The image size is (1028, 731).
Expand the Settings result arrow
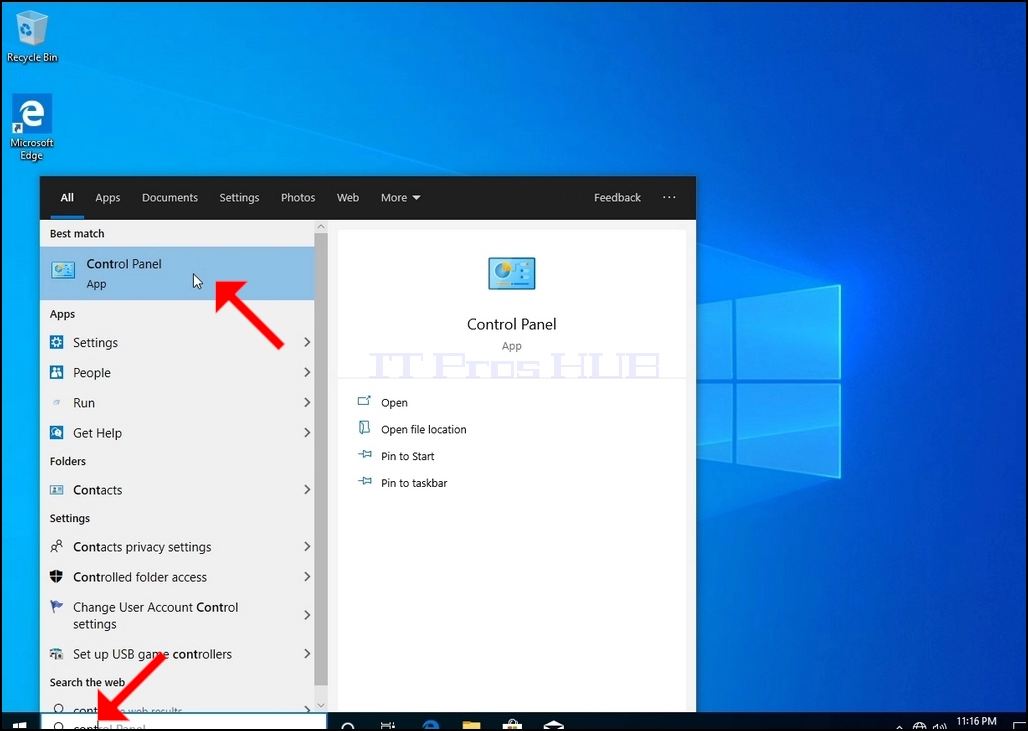click(x=307, y=342)
